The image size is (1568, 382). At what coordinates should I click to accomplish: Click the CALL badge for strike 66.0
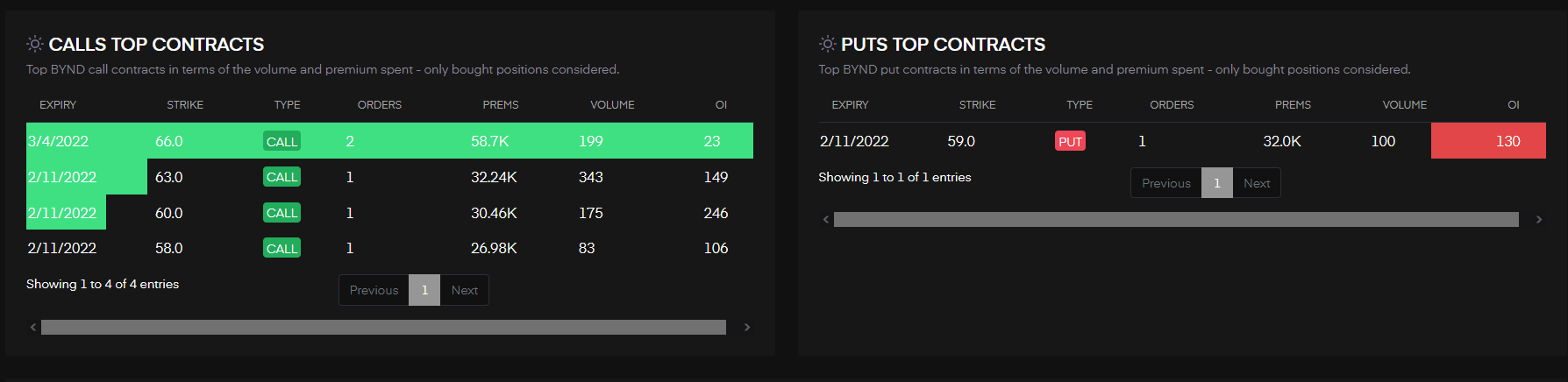[282, 141]
